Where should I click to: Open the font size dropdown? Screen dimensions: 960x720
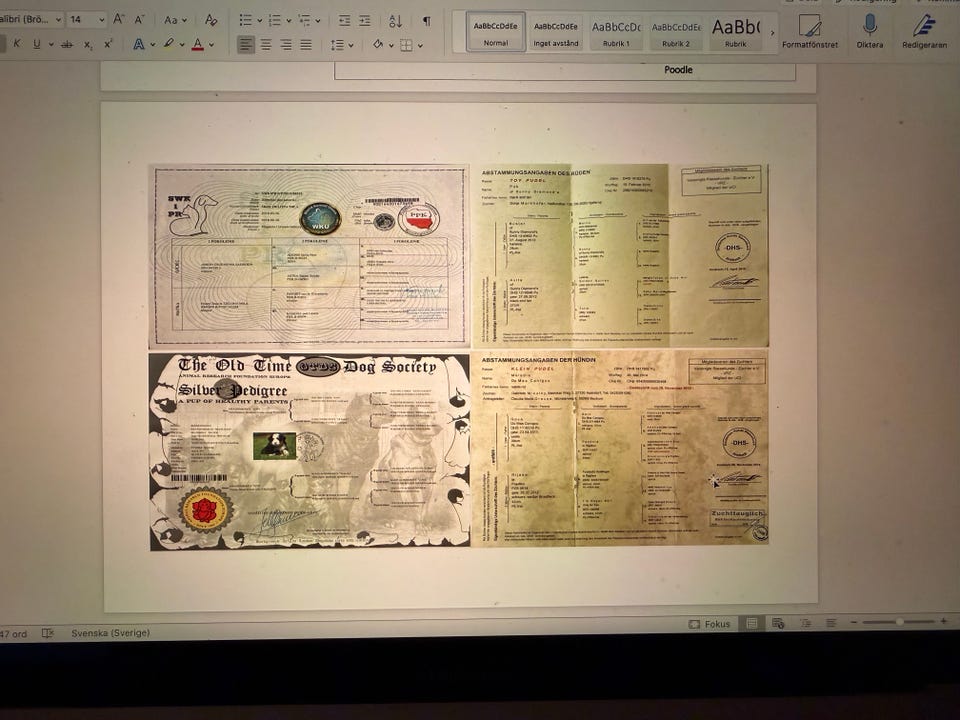(x=101, y=20)
